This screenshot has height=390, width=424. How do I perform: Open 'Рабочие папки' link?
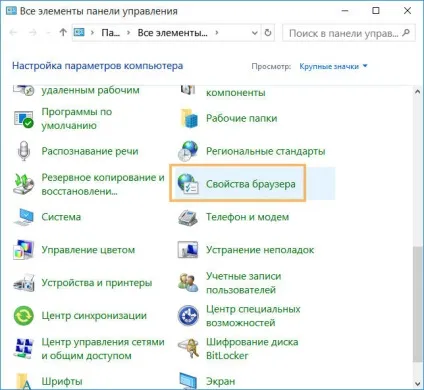(x=241, y=118)
